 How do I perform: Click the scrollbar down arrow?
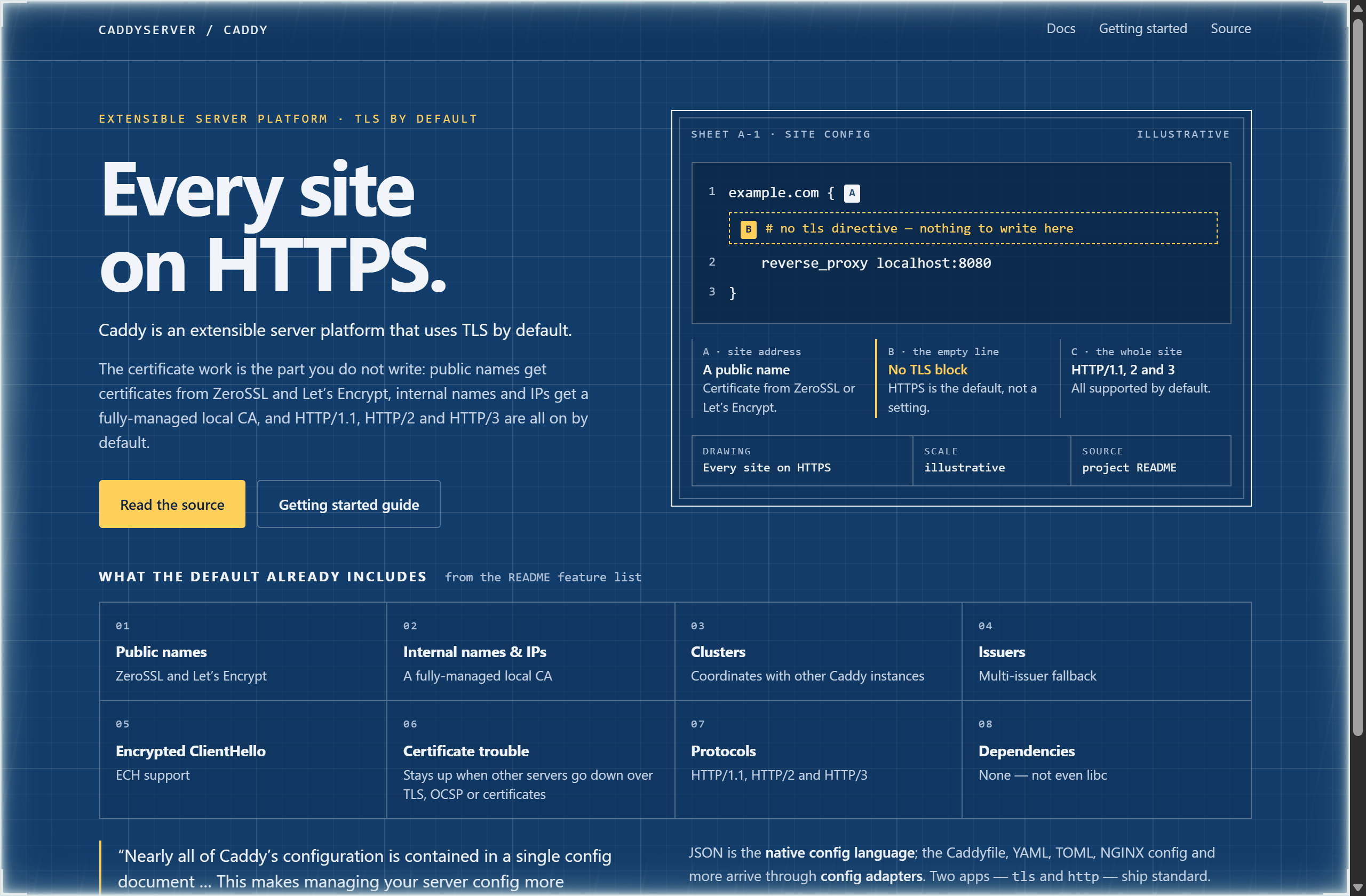point(1357,888)
